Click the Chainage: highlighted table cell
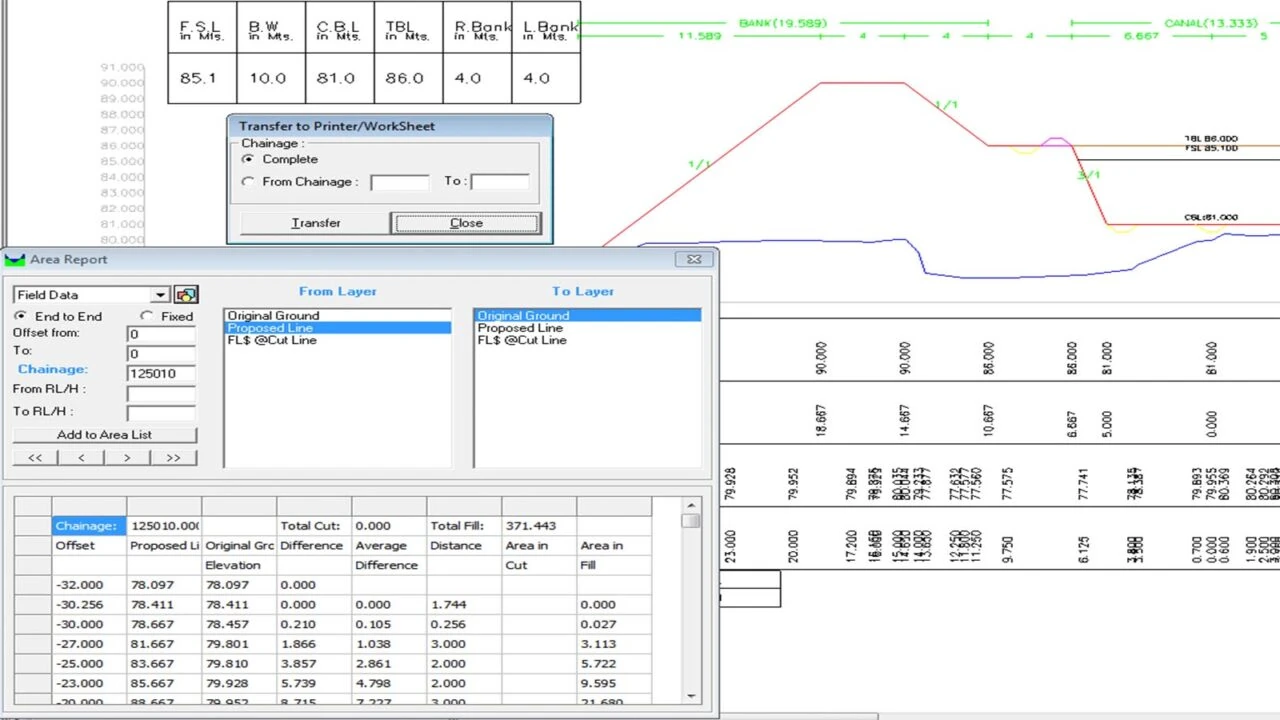The width and height of the screenshot is (1280, 720). coord(89,525)
